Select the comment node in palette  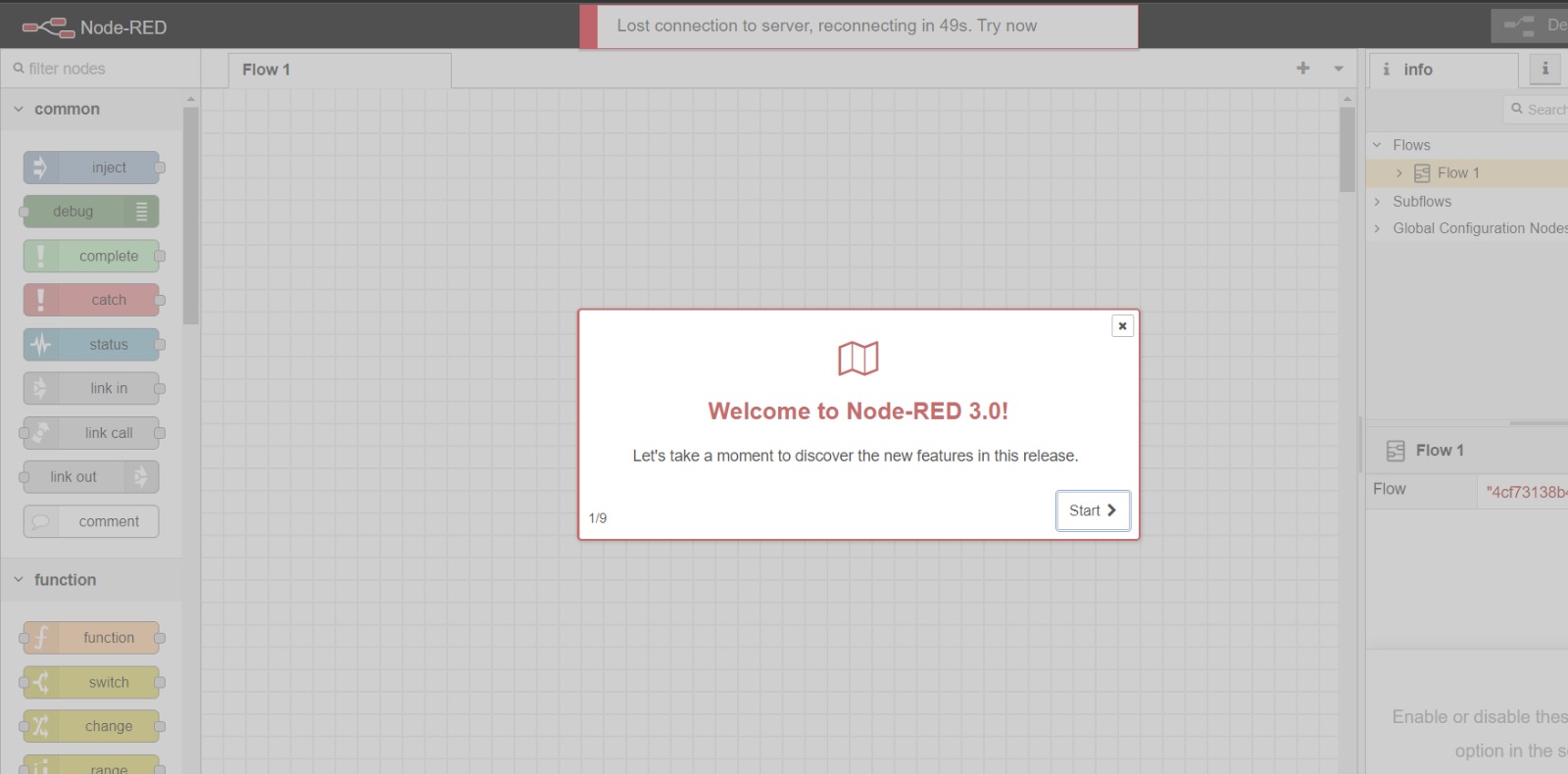(x=91, y=521)
